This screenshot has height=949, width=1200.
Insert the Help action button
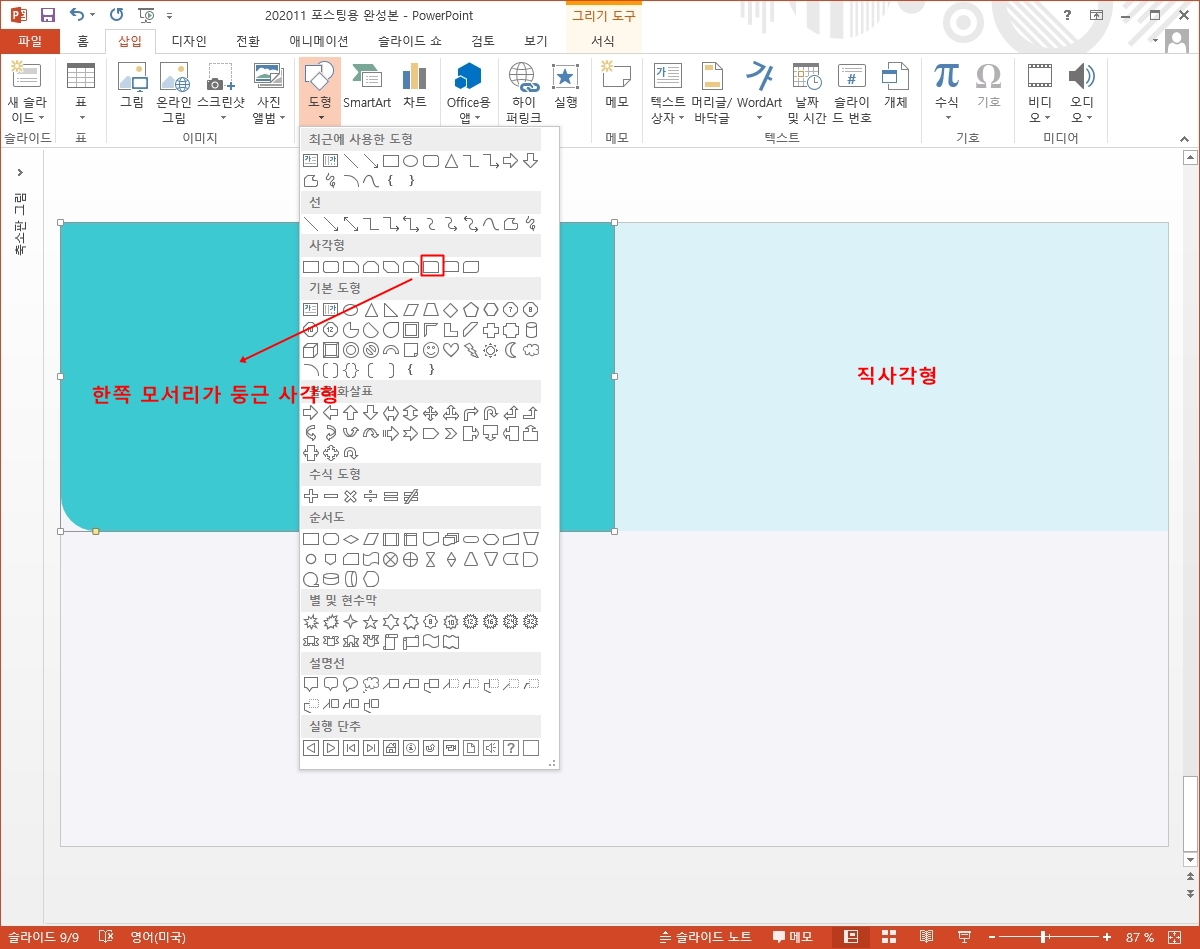pyautogui.click(x=511, y=748)
